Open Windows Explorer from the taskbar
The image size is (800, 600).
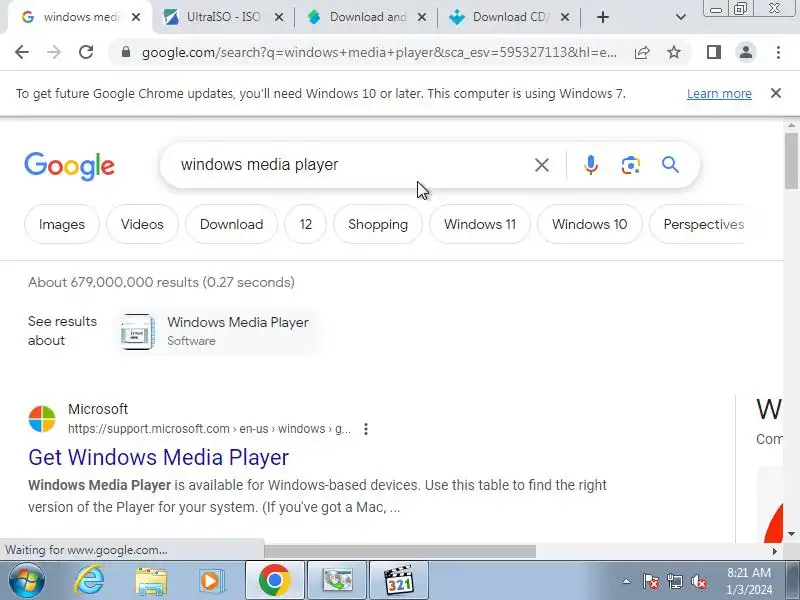[151, 581]
